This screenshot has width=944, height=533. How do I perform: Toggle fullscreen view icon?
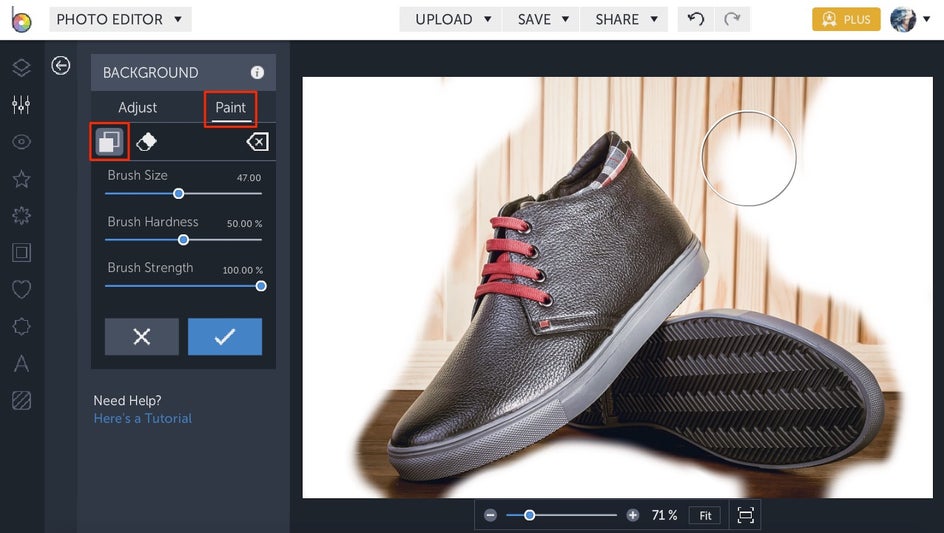click(745, 516)
